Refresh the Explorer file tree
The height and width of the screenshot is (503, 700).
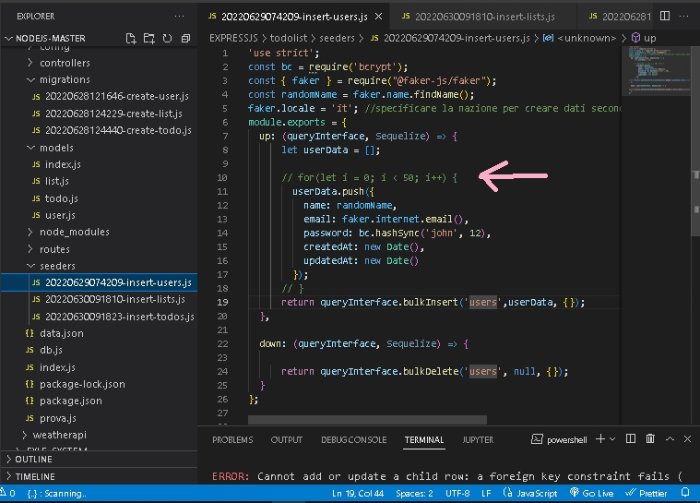(x=165, y=38)
